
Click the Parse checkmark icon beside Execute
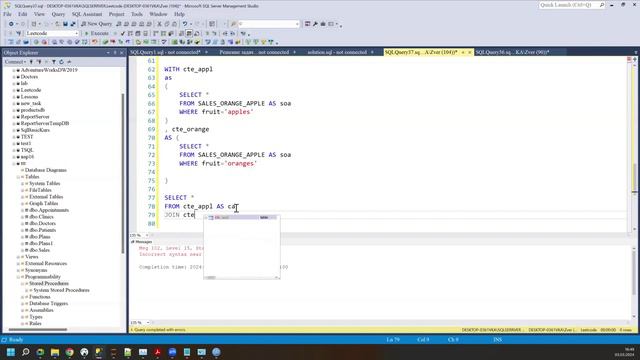tap(123, 33)
